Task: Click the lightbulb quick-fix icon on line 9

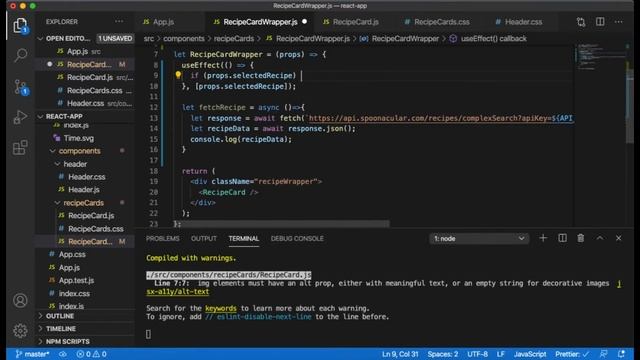Action: (178, 75)
